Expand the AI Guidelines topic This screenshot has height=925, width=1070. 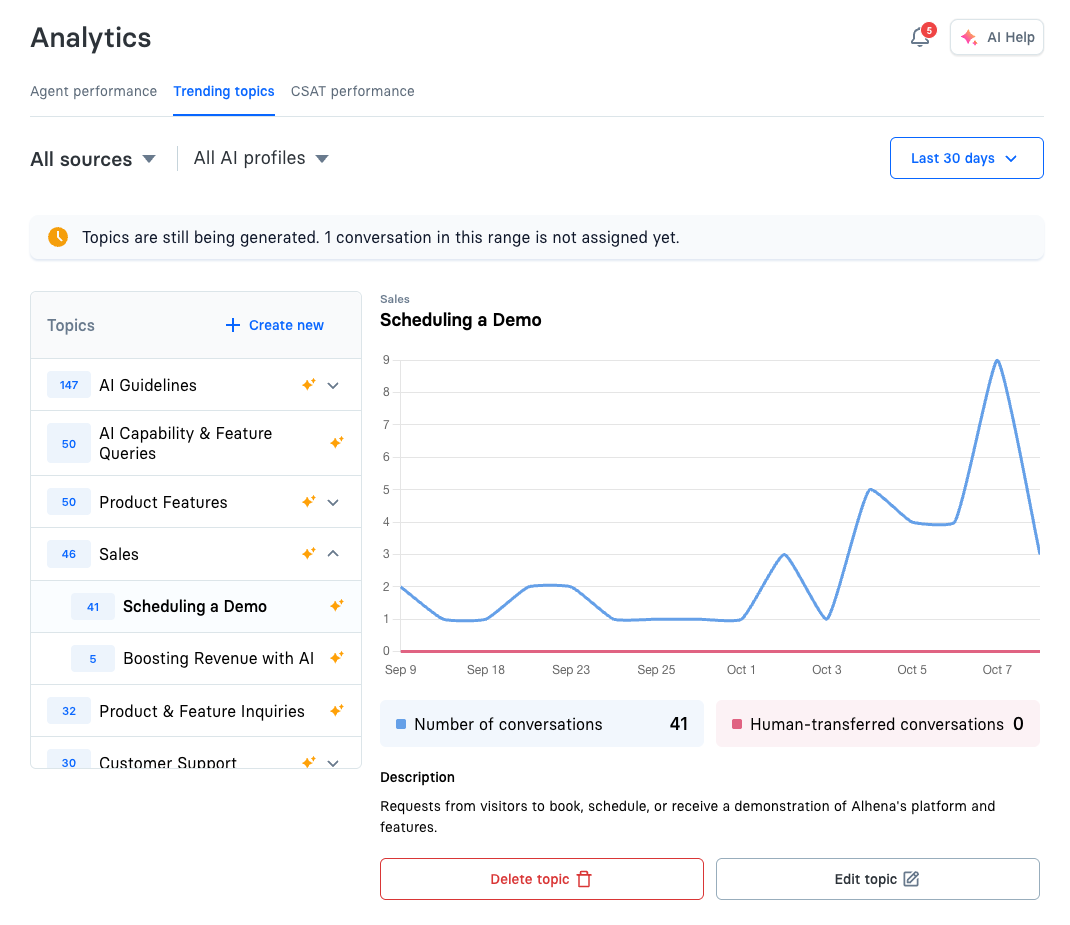point(333,385)
